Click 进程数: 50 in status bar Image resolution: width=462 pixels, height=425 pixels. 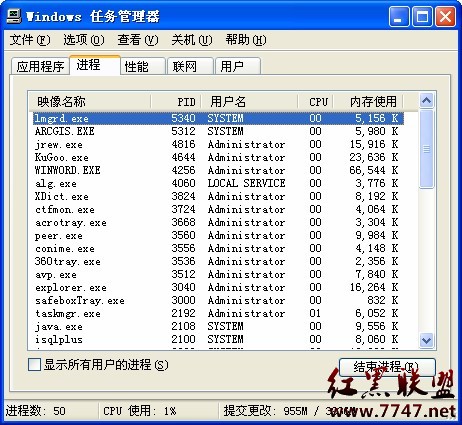36,411
